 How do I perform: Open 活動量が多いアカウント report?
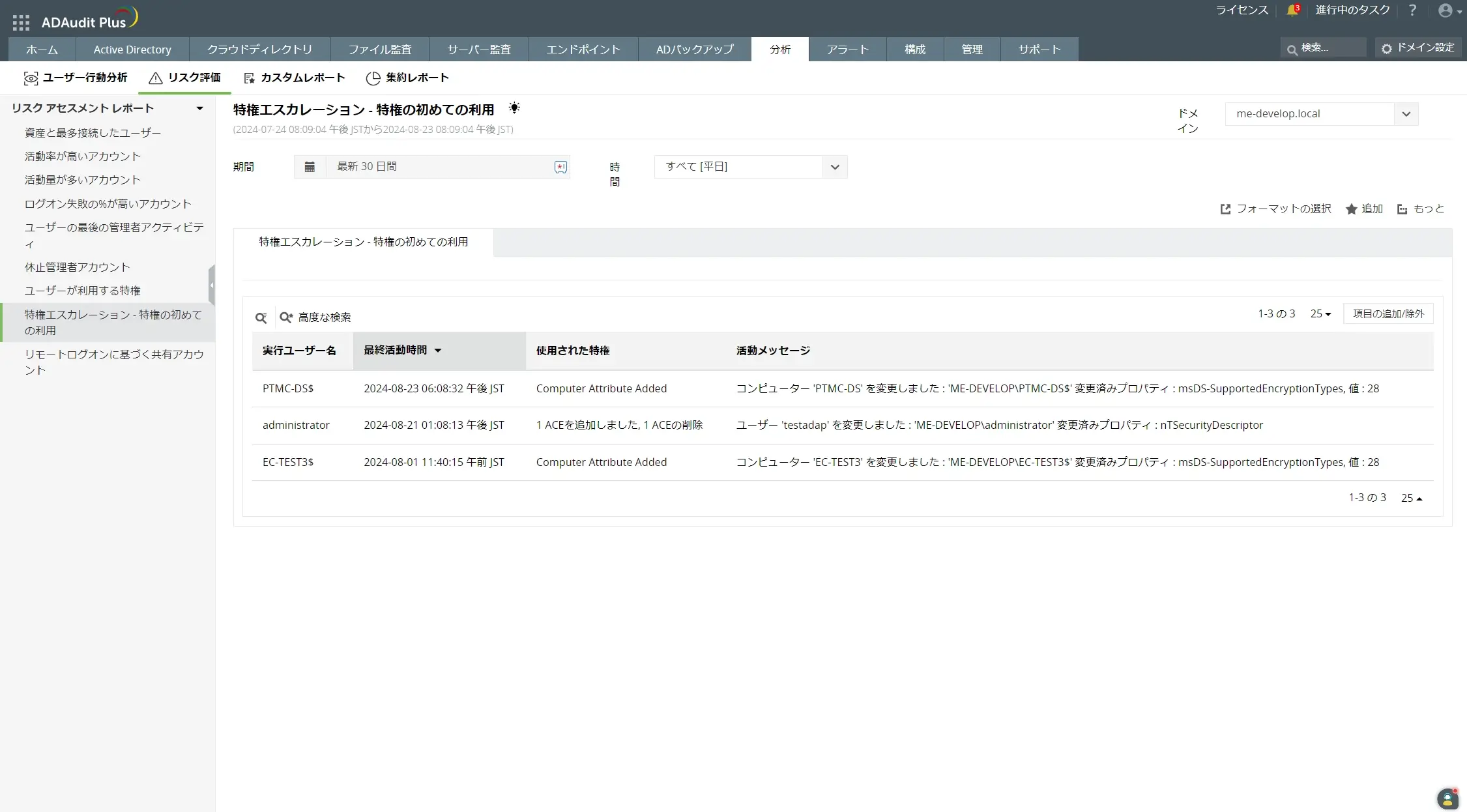(83, 180)
